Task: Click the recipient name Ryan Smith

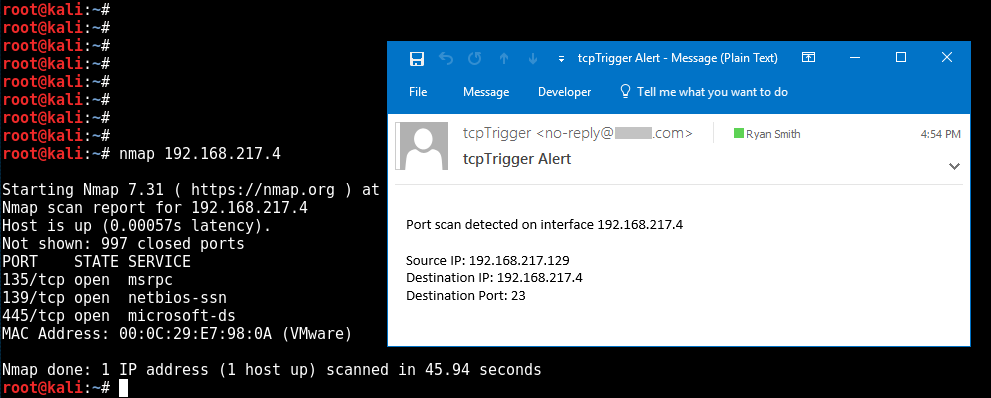Action: [x=773, y=134]
